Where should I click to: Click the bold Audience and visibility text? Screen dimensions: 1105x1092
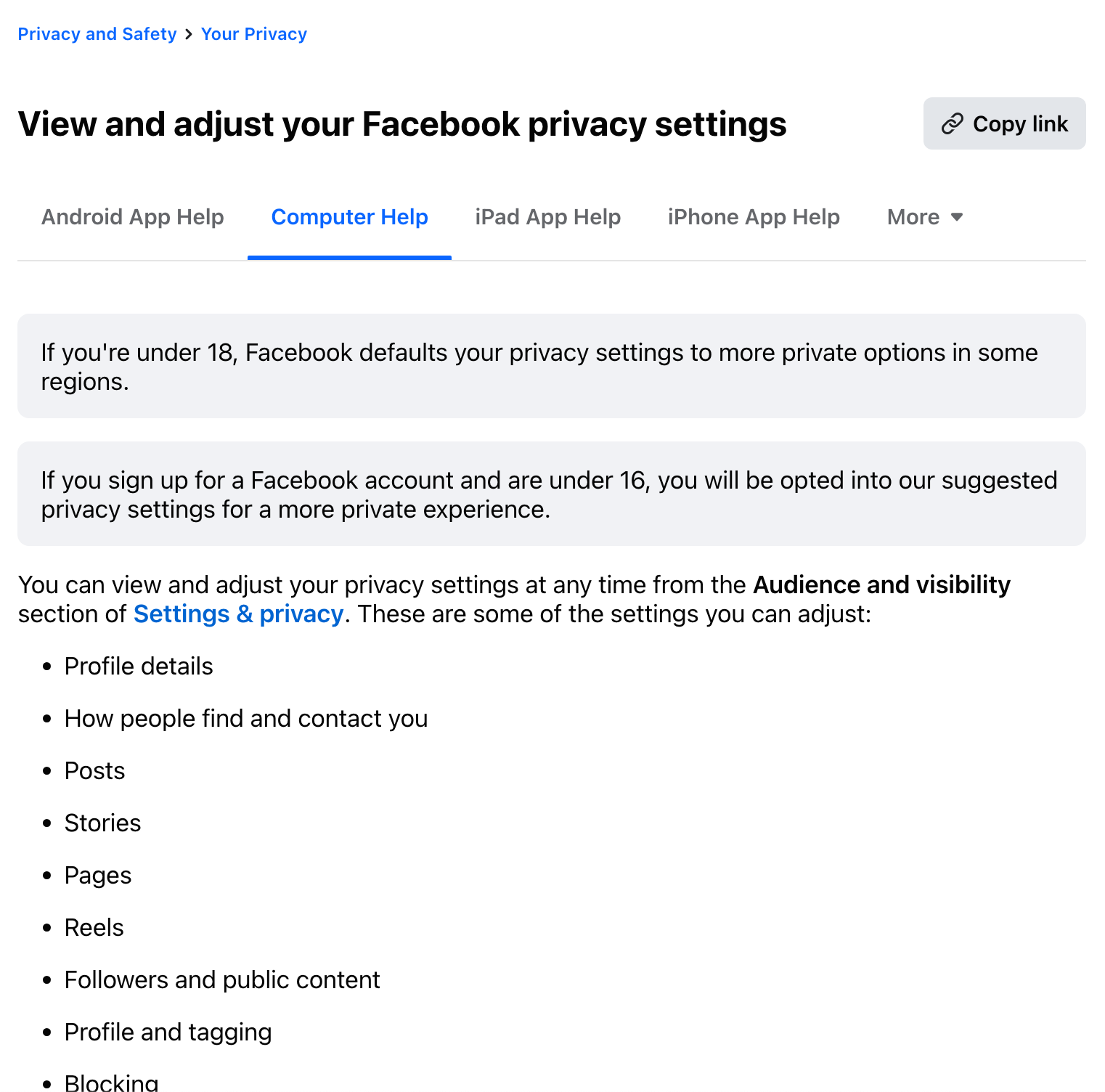point(881,585)
